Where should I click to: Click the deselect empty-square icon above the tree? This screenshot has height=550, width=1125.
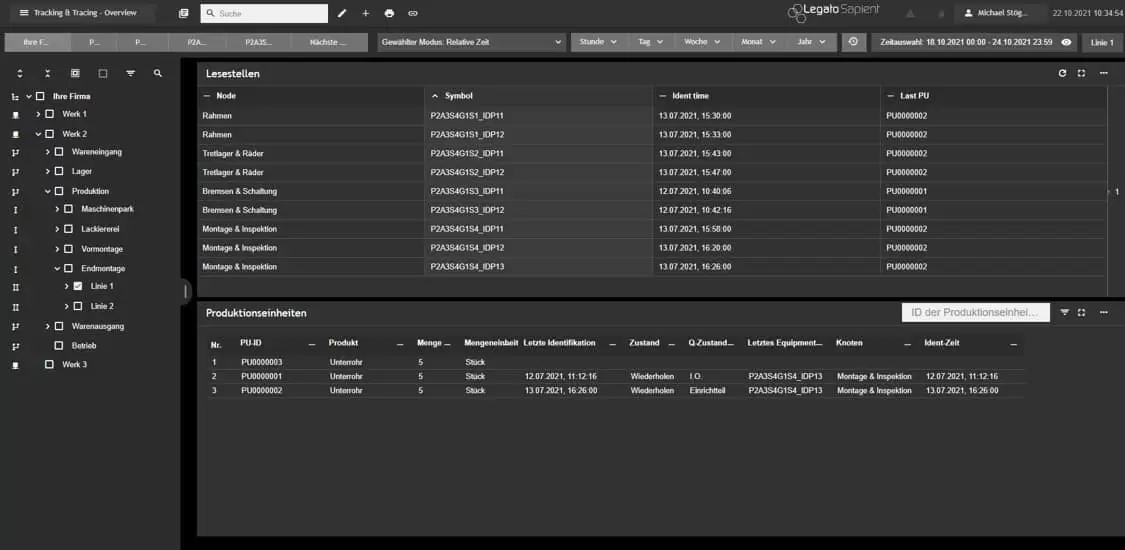[x=103, y=73]
